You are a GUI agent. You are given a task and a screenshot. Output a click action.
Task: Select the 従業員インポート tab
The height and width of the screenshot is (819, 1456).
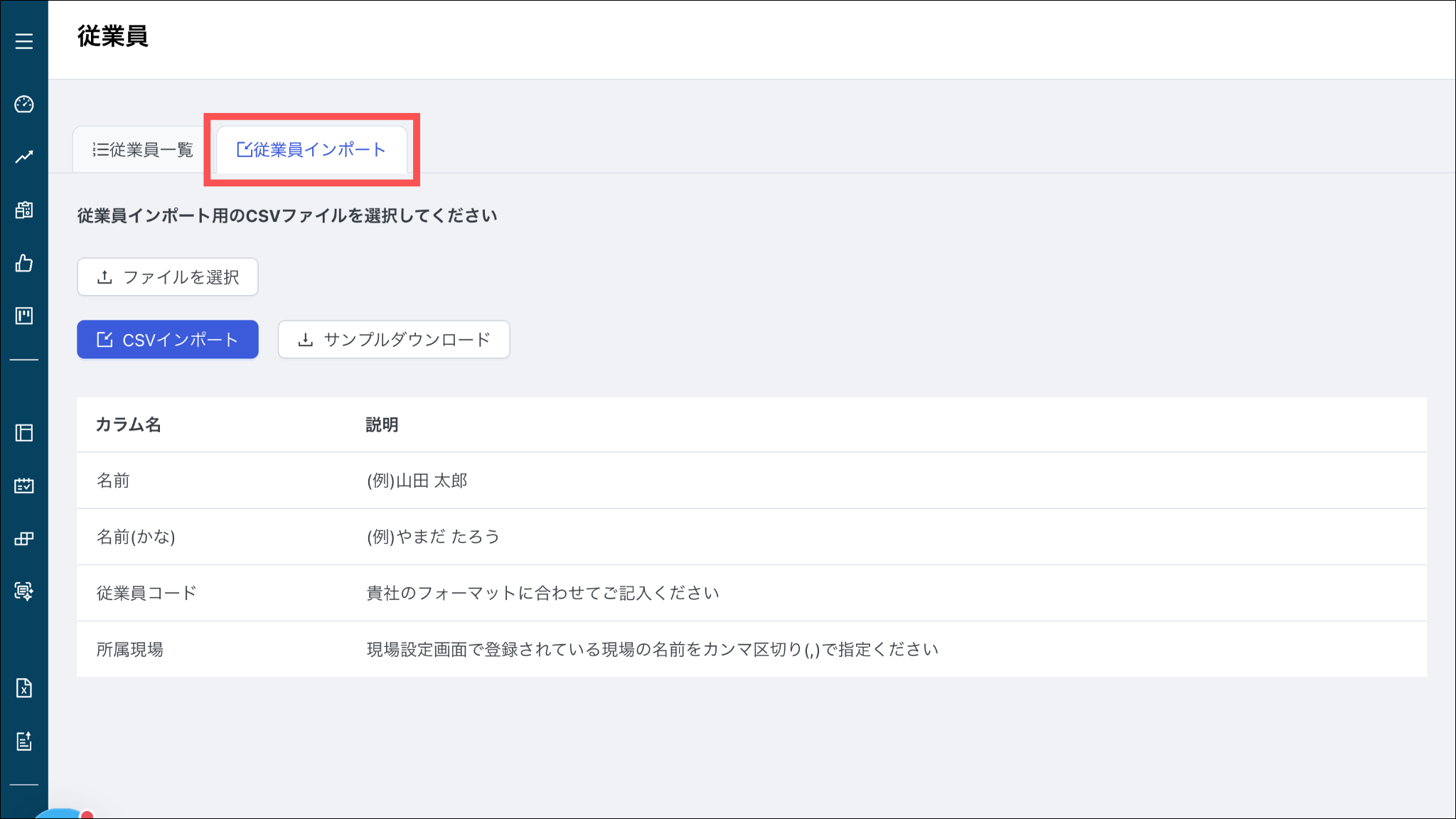311,150
